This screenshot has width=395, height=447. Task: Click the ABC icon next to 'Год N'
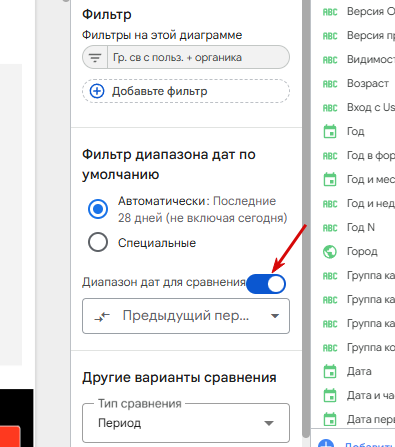pyautogui.click(x=330, y=228)
